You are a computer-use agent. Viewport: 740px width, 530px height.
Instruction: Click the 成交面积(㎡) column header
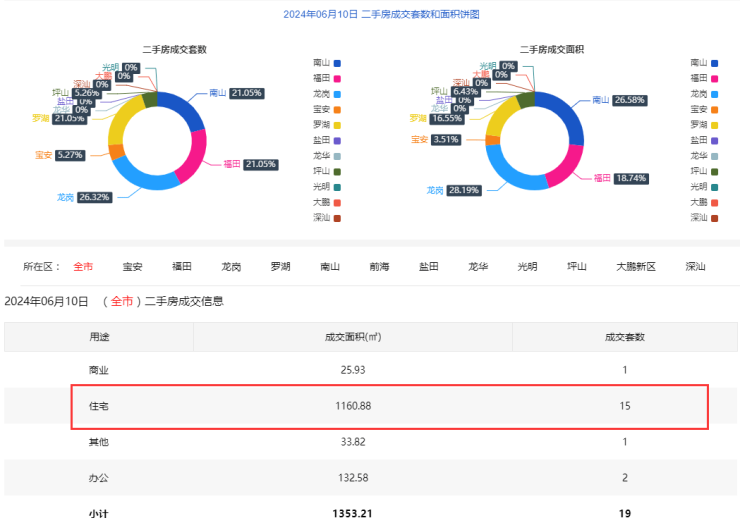352,337
